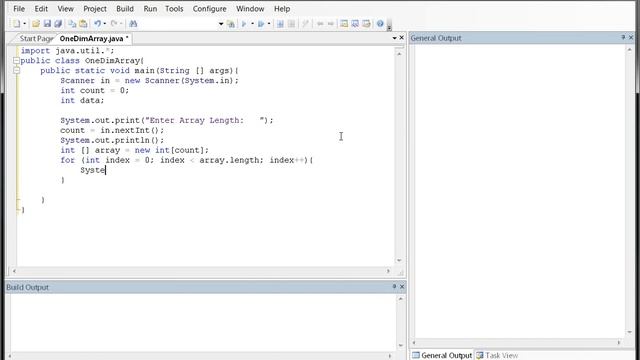Open the Configure menu

209,9
